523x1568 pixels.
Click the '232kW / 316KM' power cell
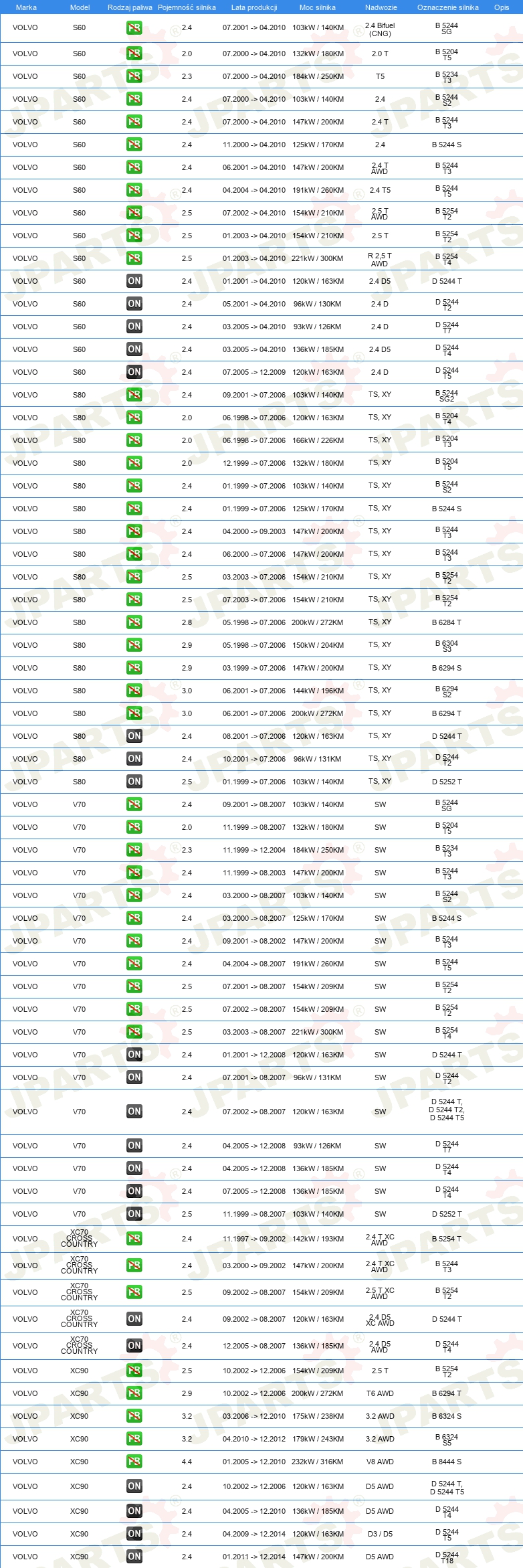pyautogui.click(x=318, y=1462)
